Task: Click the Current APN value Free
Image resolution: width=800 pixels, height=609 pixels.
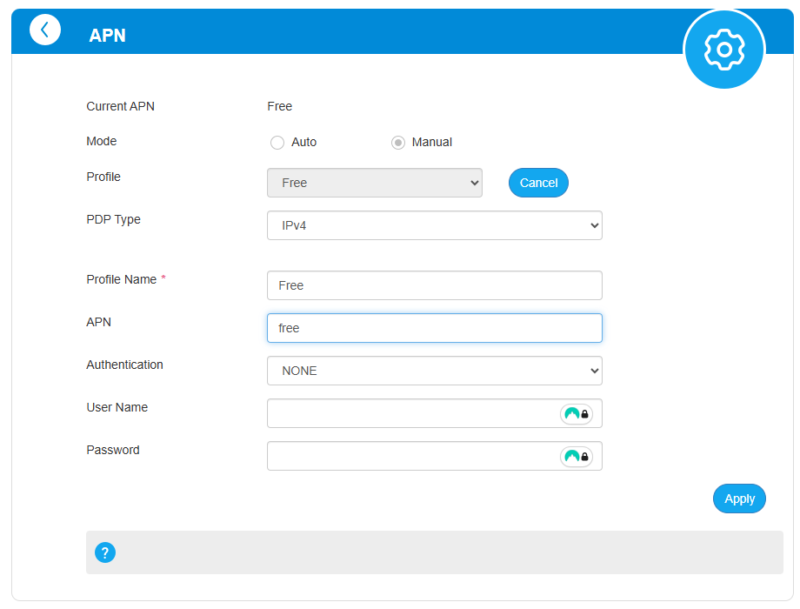Action: pos(280,106)
